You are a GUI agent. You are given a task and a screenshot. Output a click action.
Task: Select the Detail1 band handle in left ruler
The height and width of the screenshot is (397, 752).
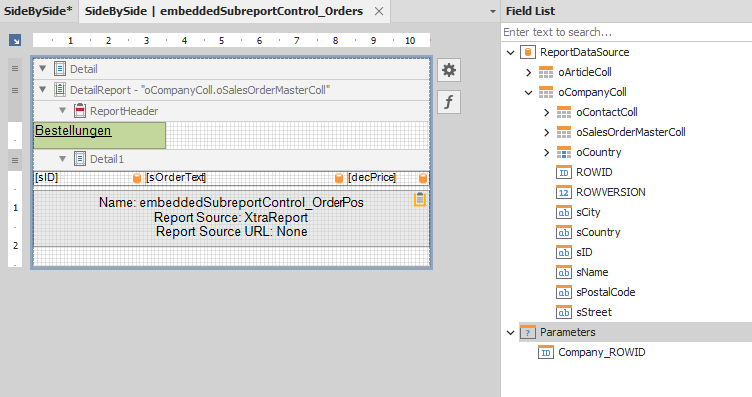(x=15, y=160)
